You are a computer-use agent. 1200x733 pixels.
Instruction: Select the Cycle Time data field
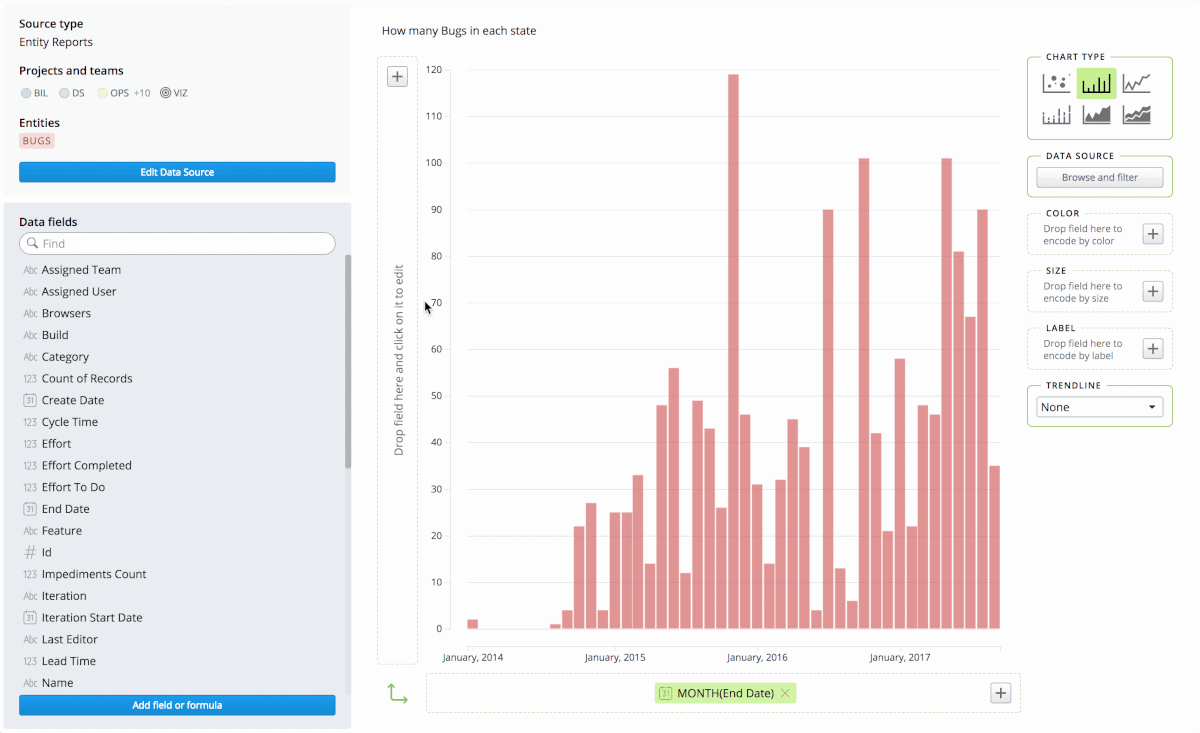pos(69,422)
